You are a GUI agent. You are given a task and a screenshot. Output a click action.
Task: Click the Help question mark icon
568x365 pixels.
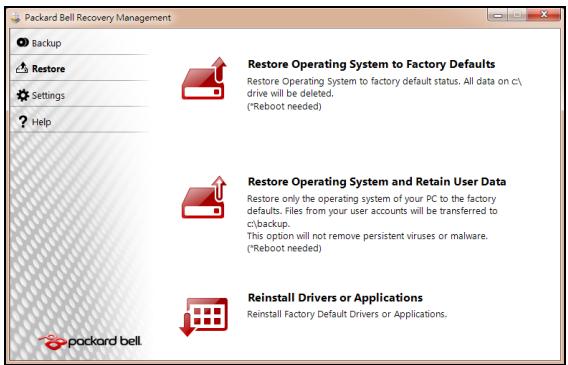click(23, 122)
